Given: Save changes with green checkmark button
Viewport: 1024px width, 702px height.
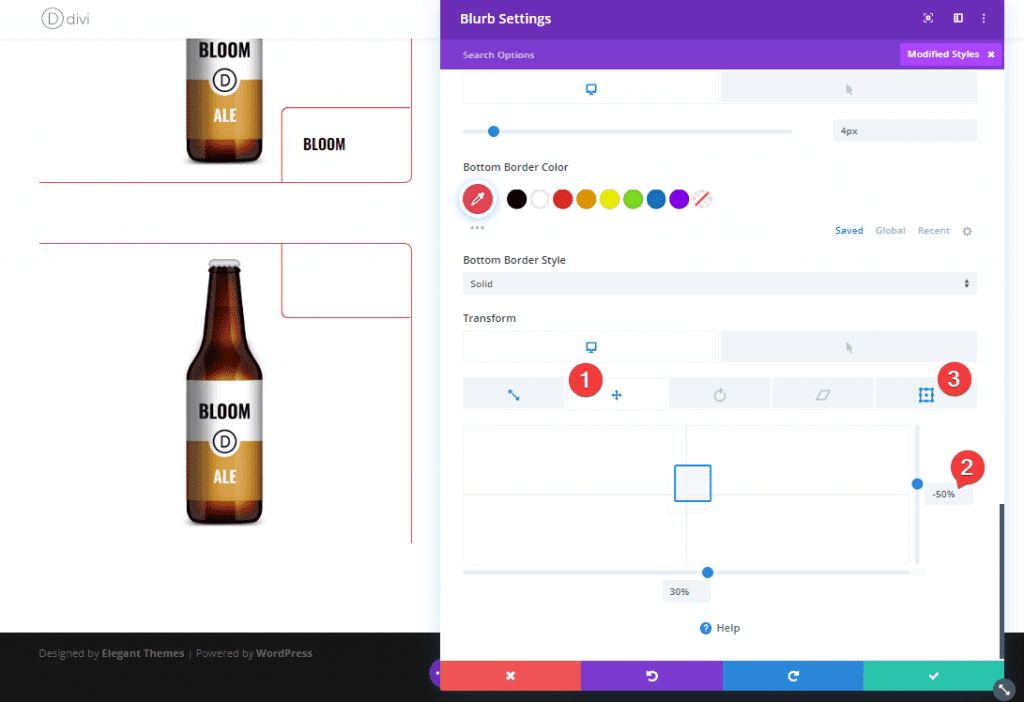Looking at the screenshot, I should coord(933,676).
